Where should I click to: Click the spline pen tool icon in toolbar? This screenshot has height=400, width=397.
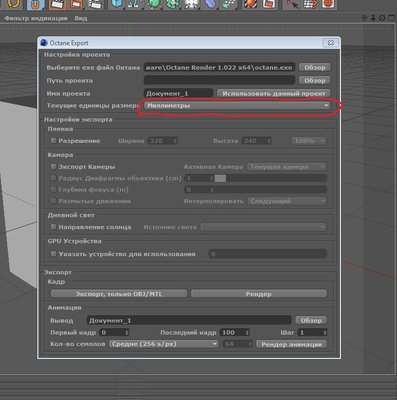coord(135,4)
